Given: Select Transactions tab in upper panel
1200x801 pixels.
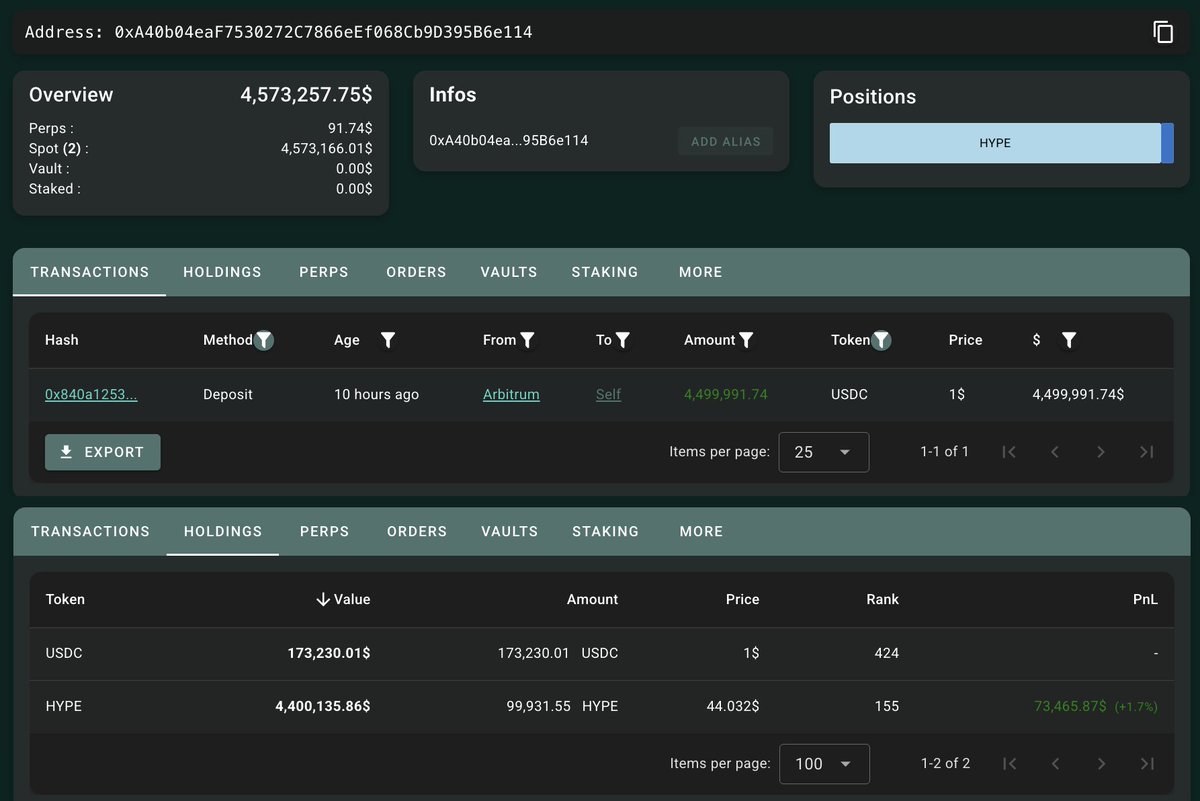Looking at the screenshot, I should 90,272.
